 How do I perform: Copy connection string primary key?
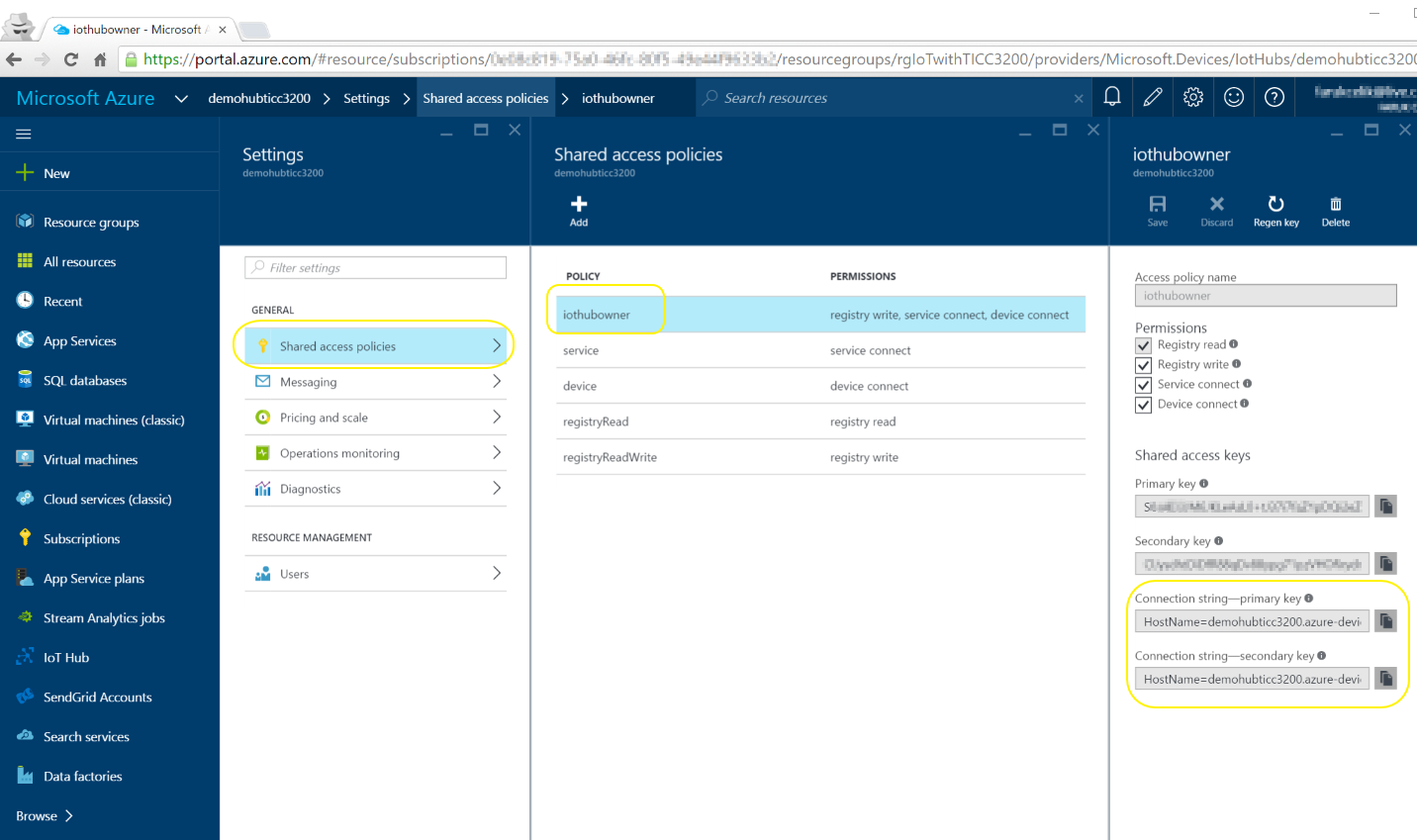1386,621
